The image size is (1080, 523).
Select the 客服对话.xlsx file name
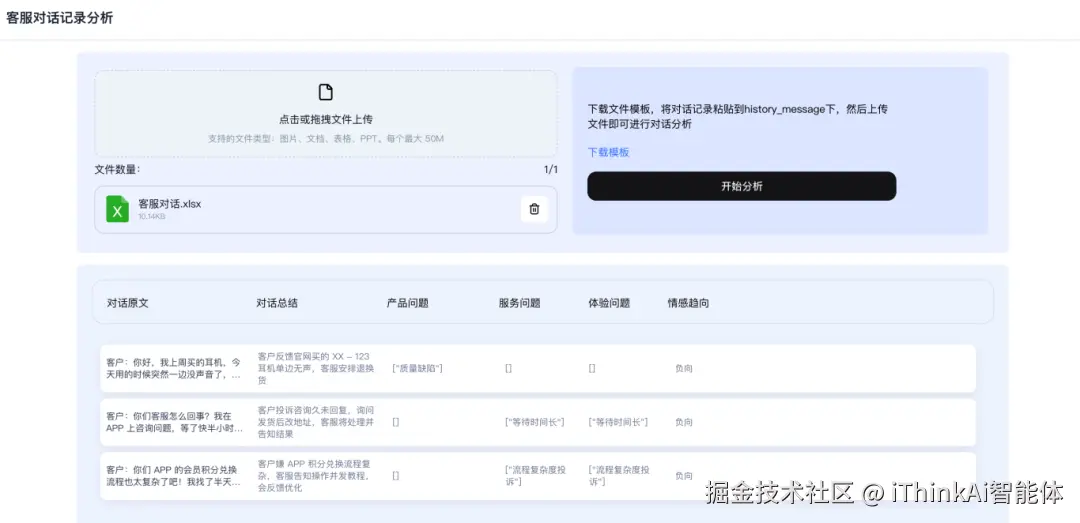(x=169, y=204)
